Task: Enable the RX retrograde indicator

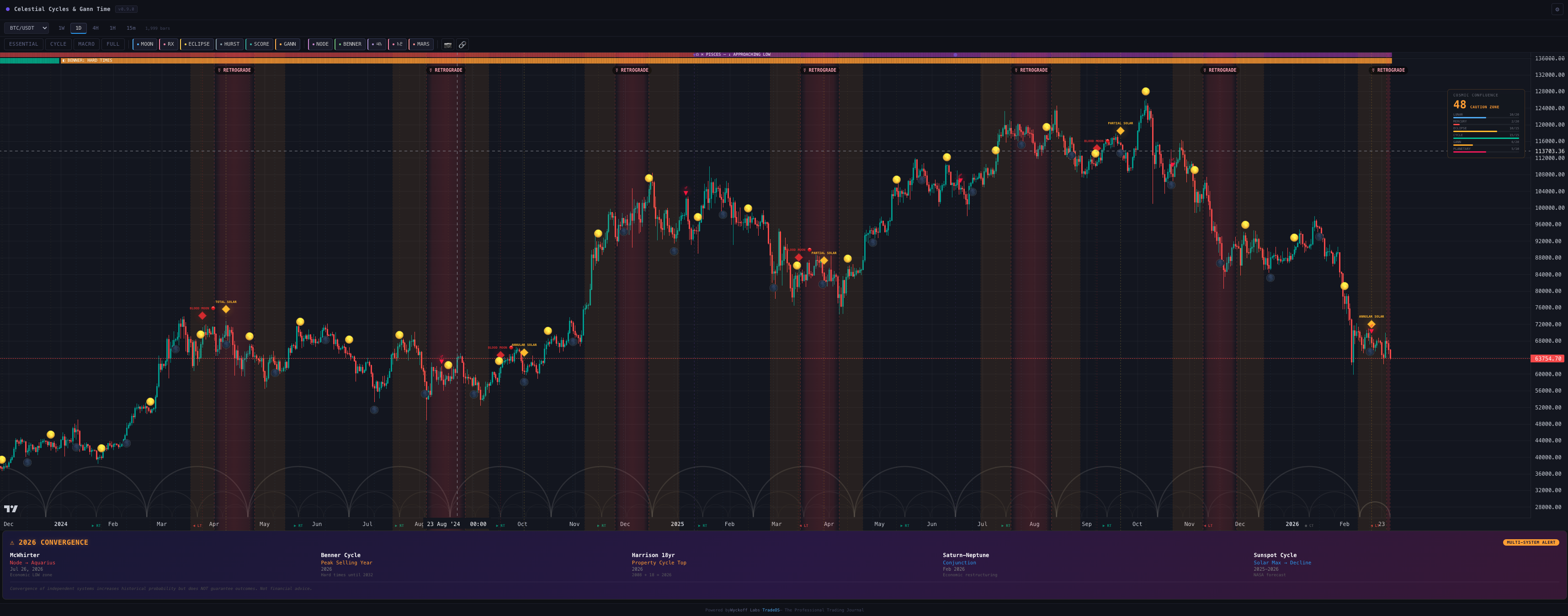Action: (169, 44)
